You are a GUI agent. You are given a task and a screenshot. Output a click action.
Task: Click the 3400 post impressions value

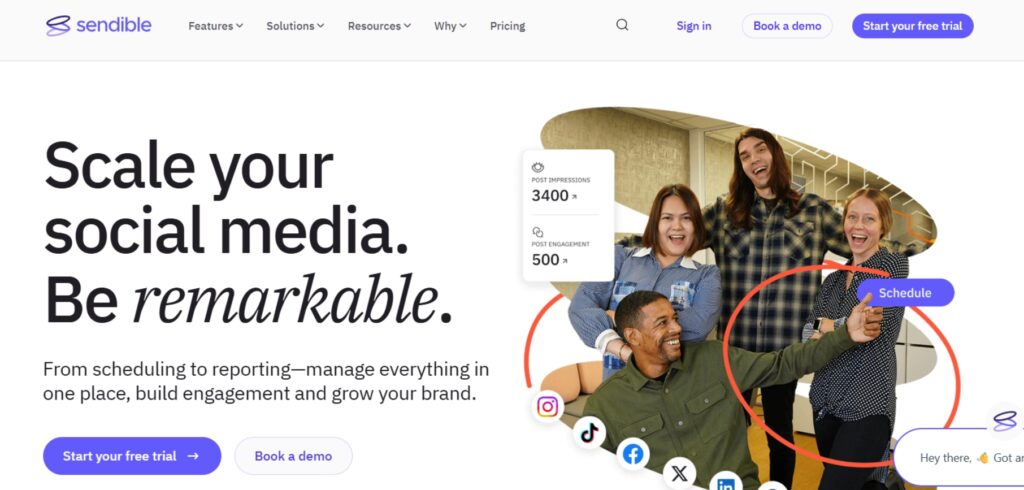tap(550, 195)
